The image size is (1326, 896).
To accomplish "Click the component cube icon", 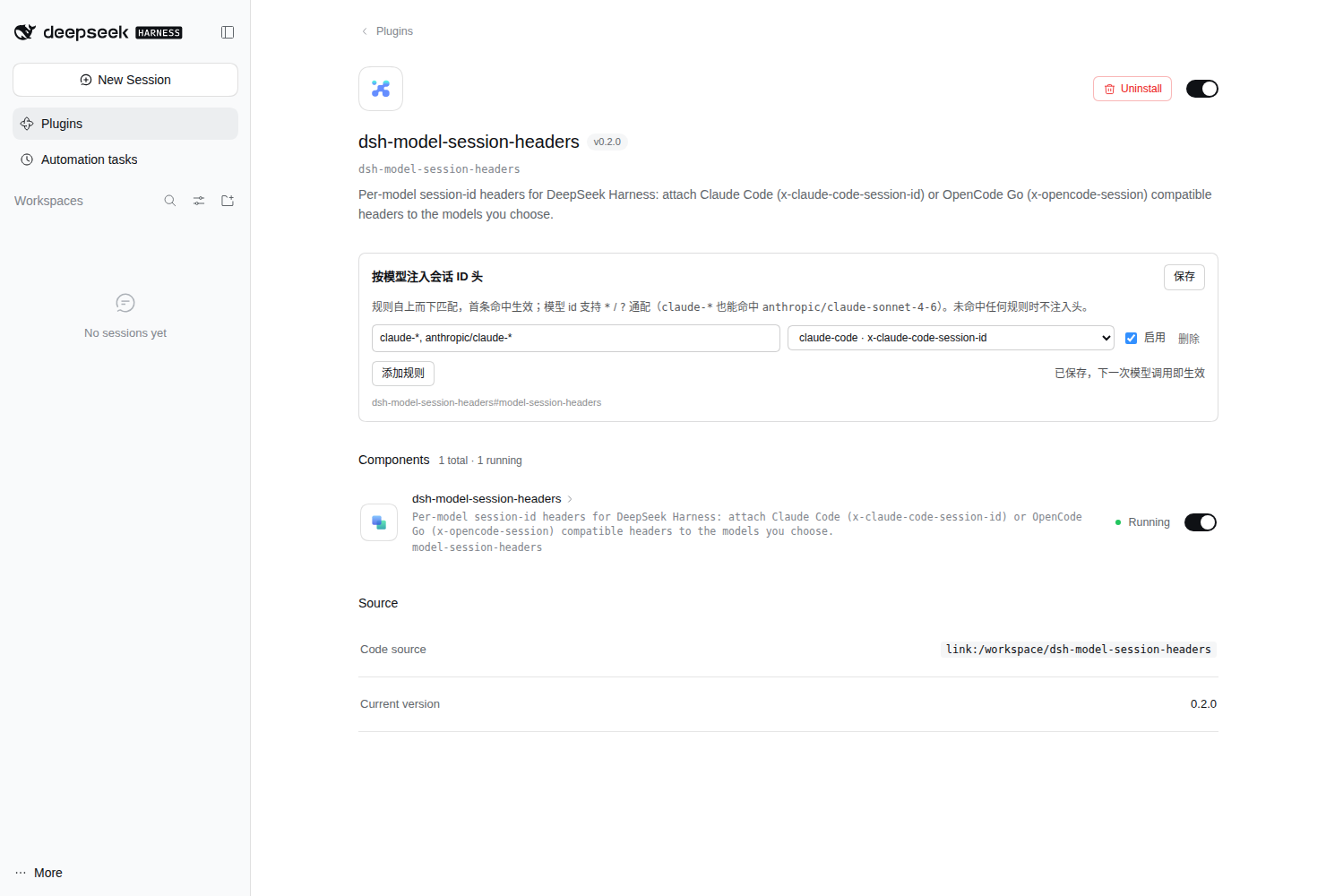I will 379,522.
